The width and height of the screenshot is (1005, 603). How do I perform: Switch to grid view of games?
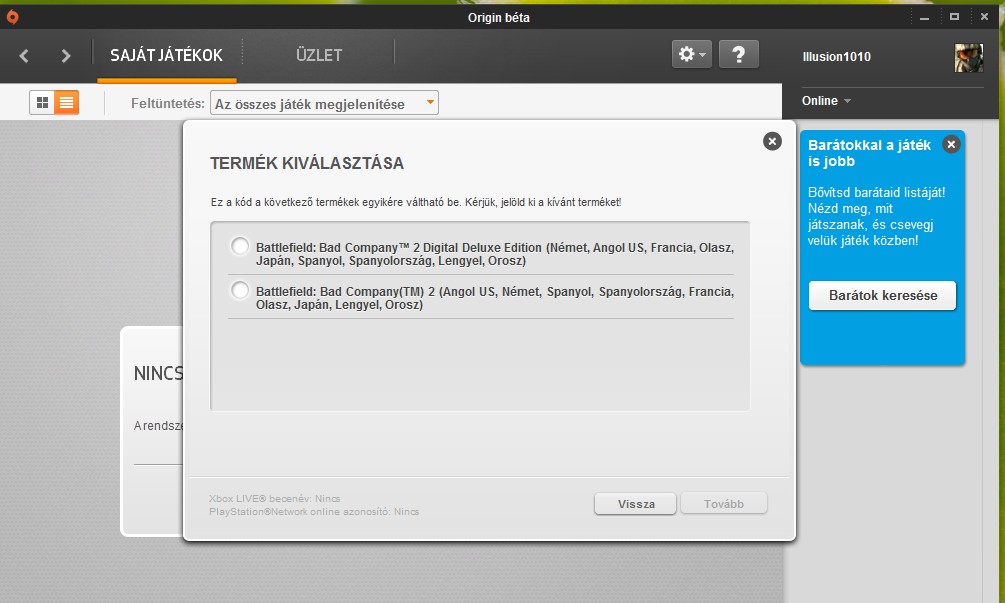point(42,103)
